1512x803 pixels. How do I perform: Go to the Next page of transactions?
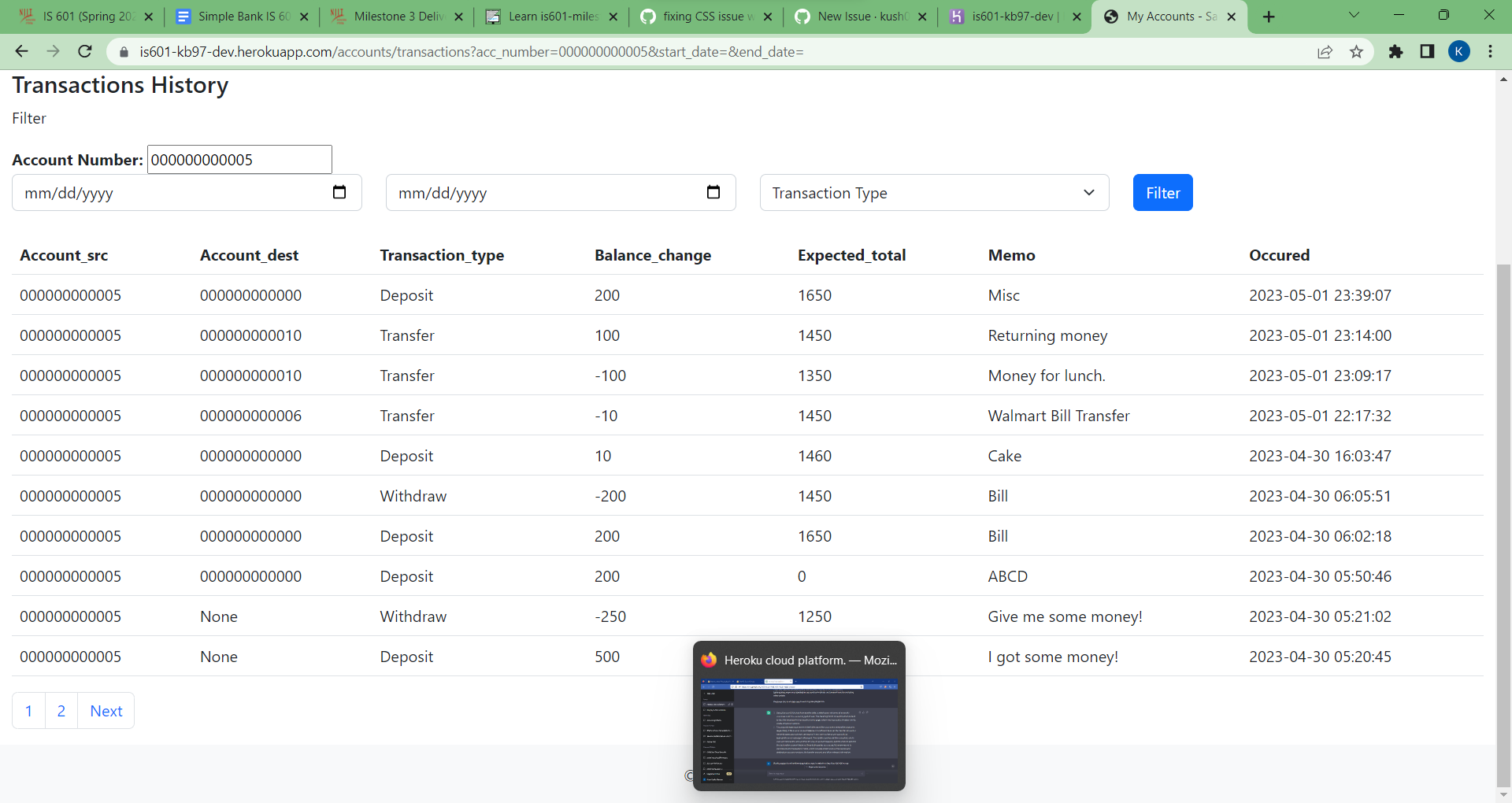click(x=106, y=710)
